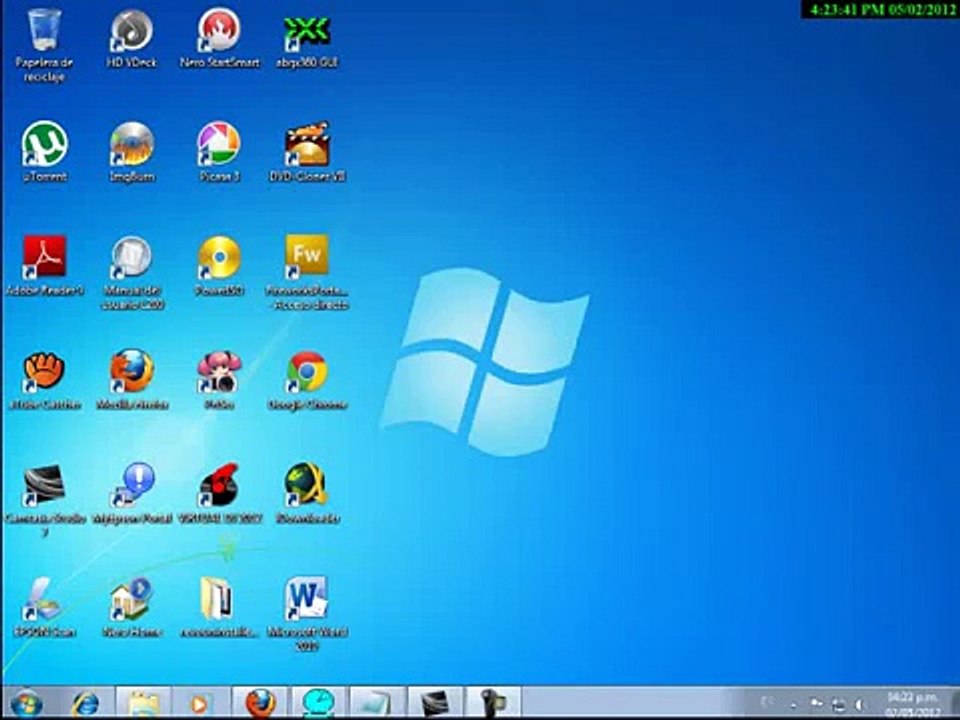Open Nero StartSmart from the desktop

pyautogui.click(x=219, y=38)
